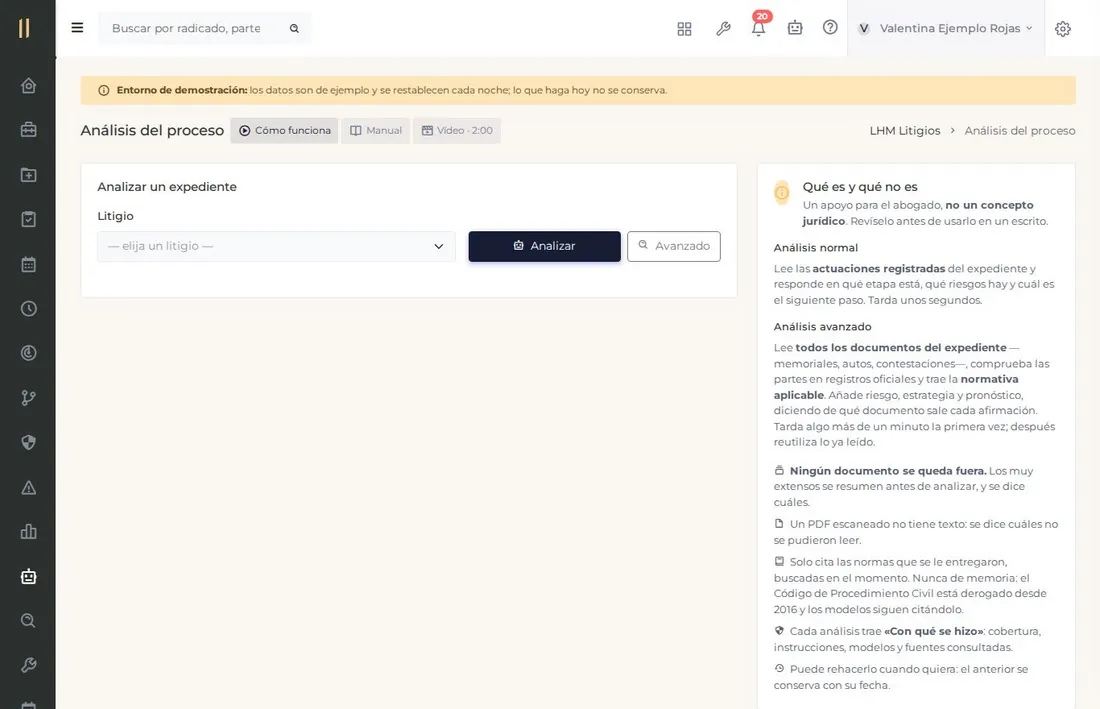
Task: Go to the LHM Litigios breadcrumb link
Action: (x=905, y=130)
